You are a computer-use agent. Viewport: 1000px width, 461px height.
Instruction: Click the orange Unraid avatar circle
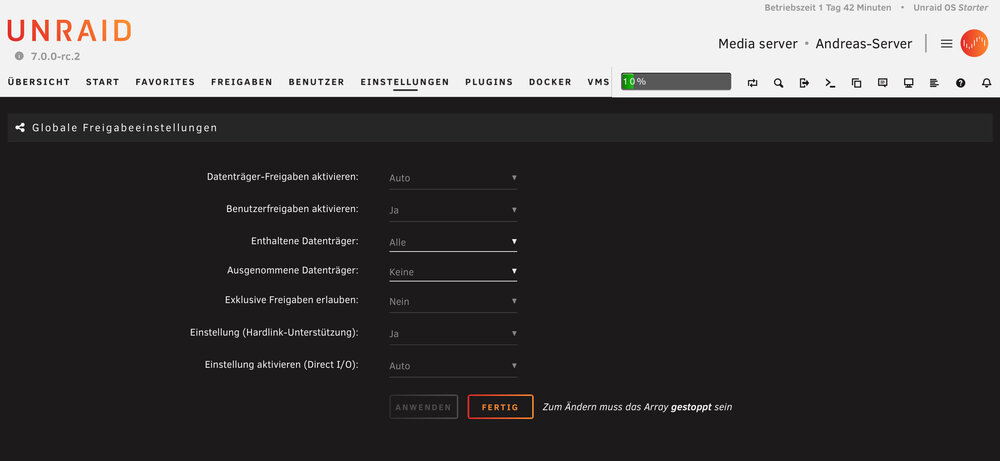coord(974,43)
